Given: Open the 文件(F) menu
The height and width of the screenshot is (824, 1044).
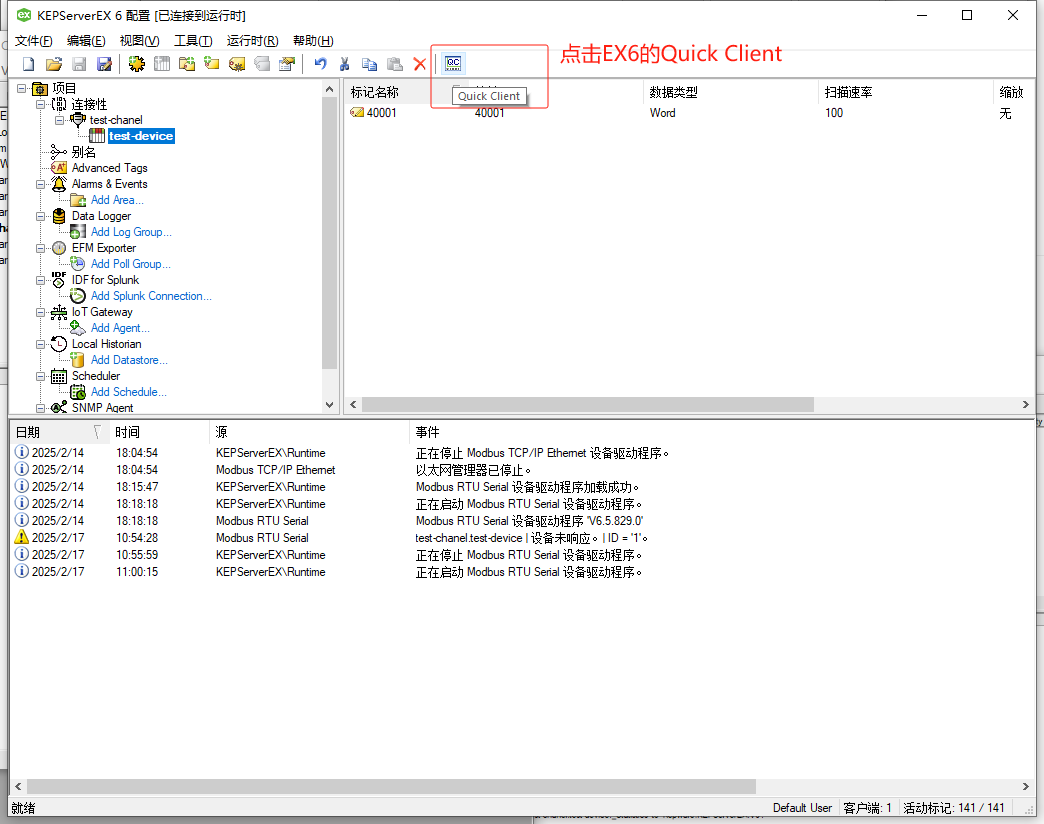Looking at the screenshot, I should 34,41.
